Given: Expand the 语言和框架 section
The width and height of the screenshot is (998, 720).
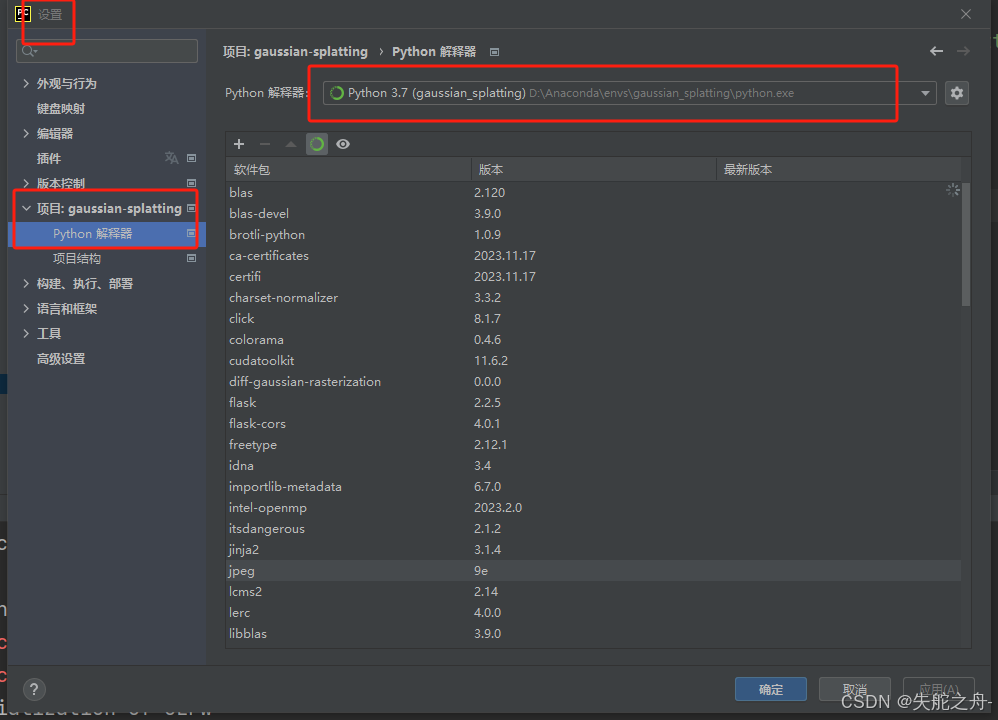Looking at the screenshot, I should [26, 308].
